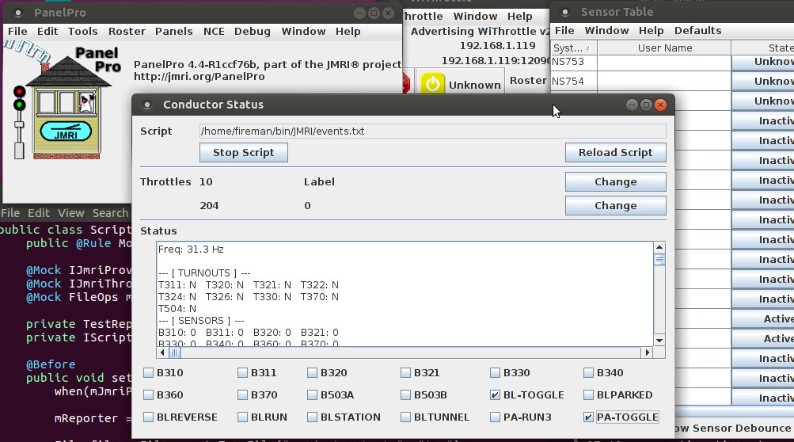Viewport: 794px width, 442px height.
Task: Expand the Defaults menu in Sensor Table
Action: click(x=697, y=31)
